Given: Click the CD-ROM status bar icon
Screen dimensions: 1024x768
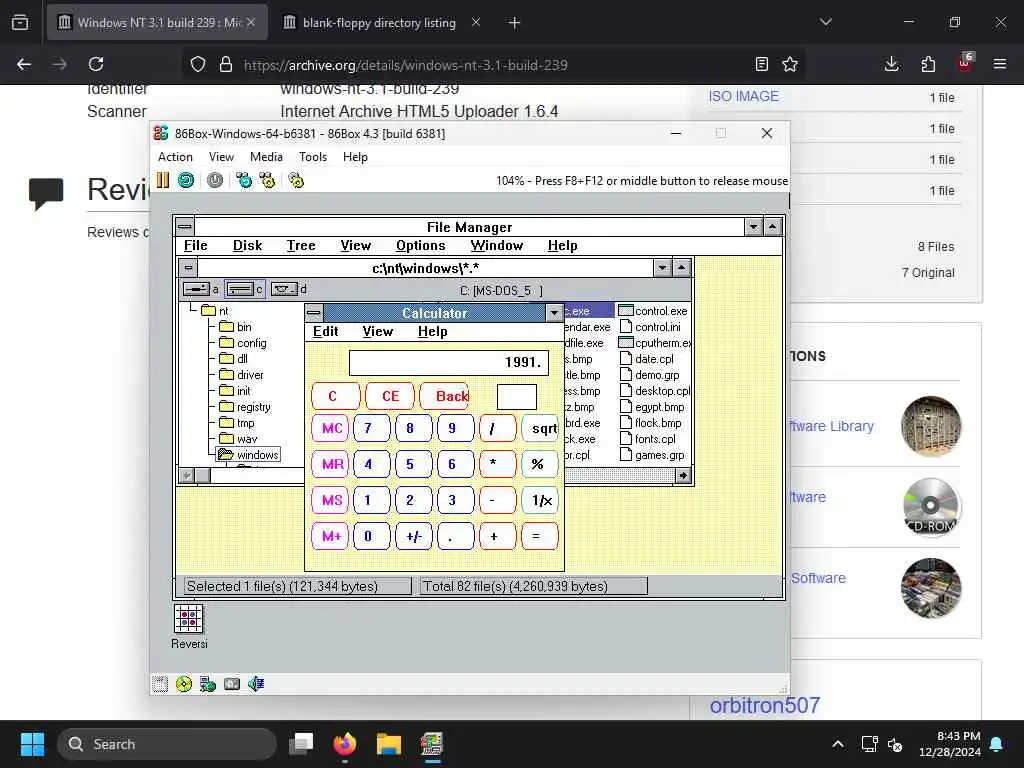Looking at the screenshot, I should coord(184,684).
